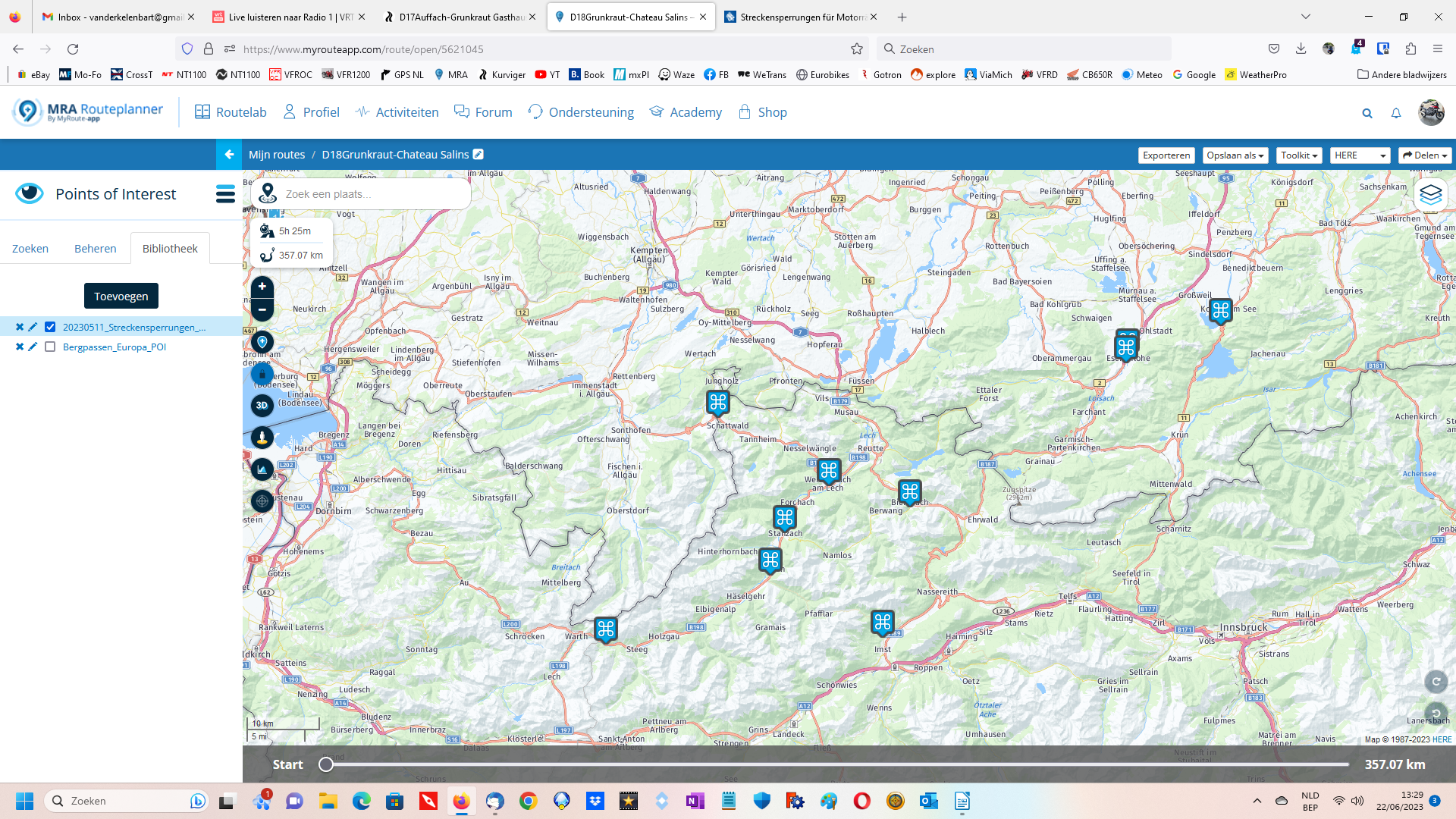Click the Exporteren button
The image size is (1456, 819).
click(1166, 155)
